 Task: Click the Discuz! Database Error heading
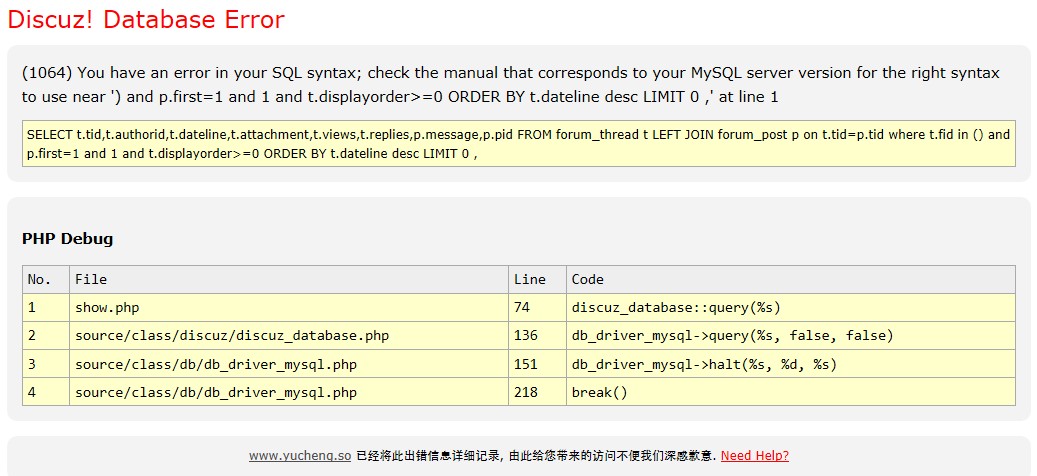click(146, 19)
